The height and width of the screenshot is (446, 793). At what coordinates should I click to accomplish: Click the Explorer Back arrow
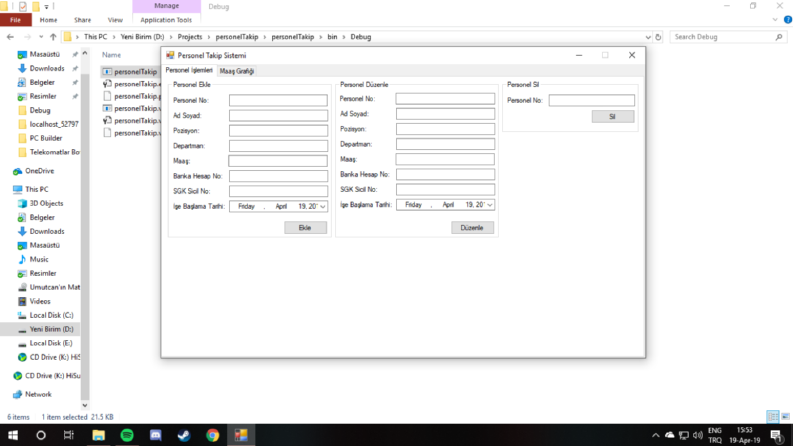(x=11, y=37)
